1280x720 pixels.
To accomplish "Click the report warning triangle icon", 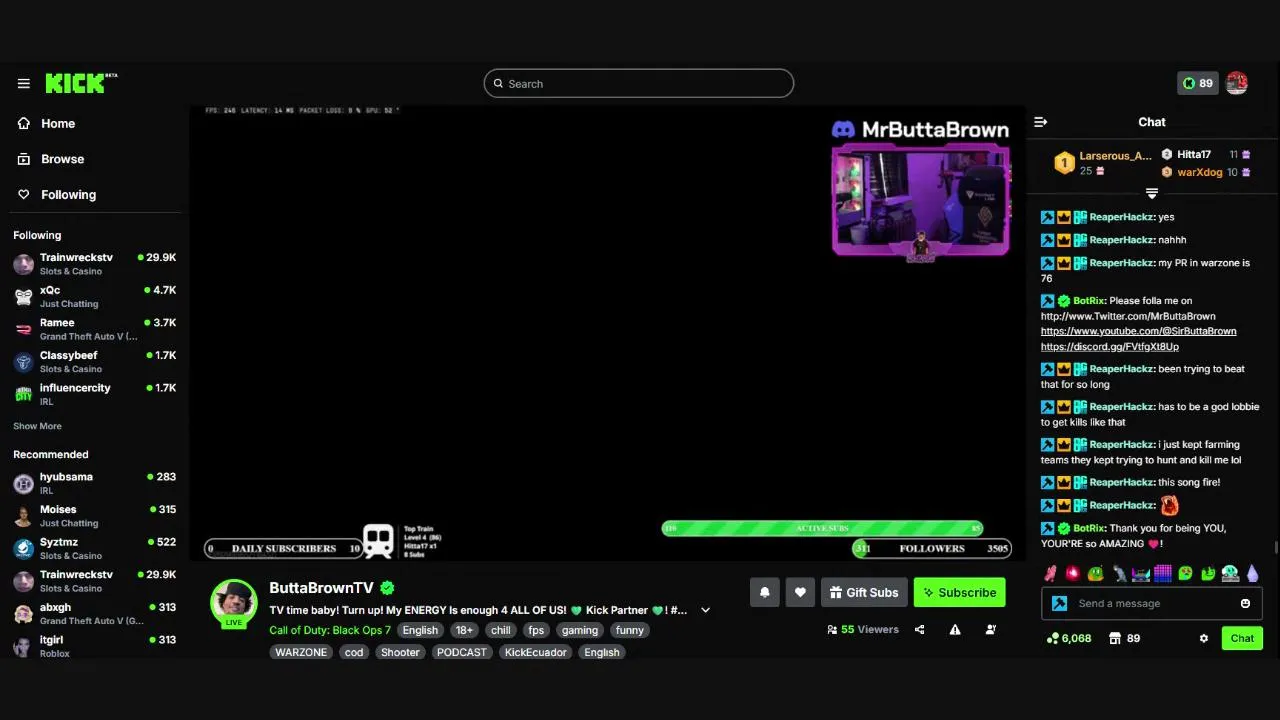I will click(x=955, y=630).
